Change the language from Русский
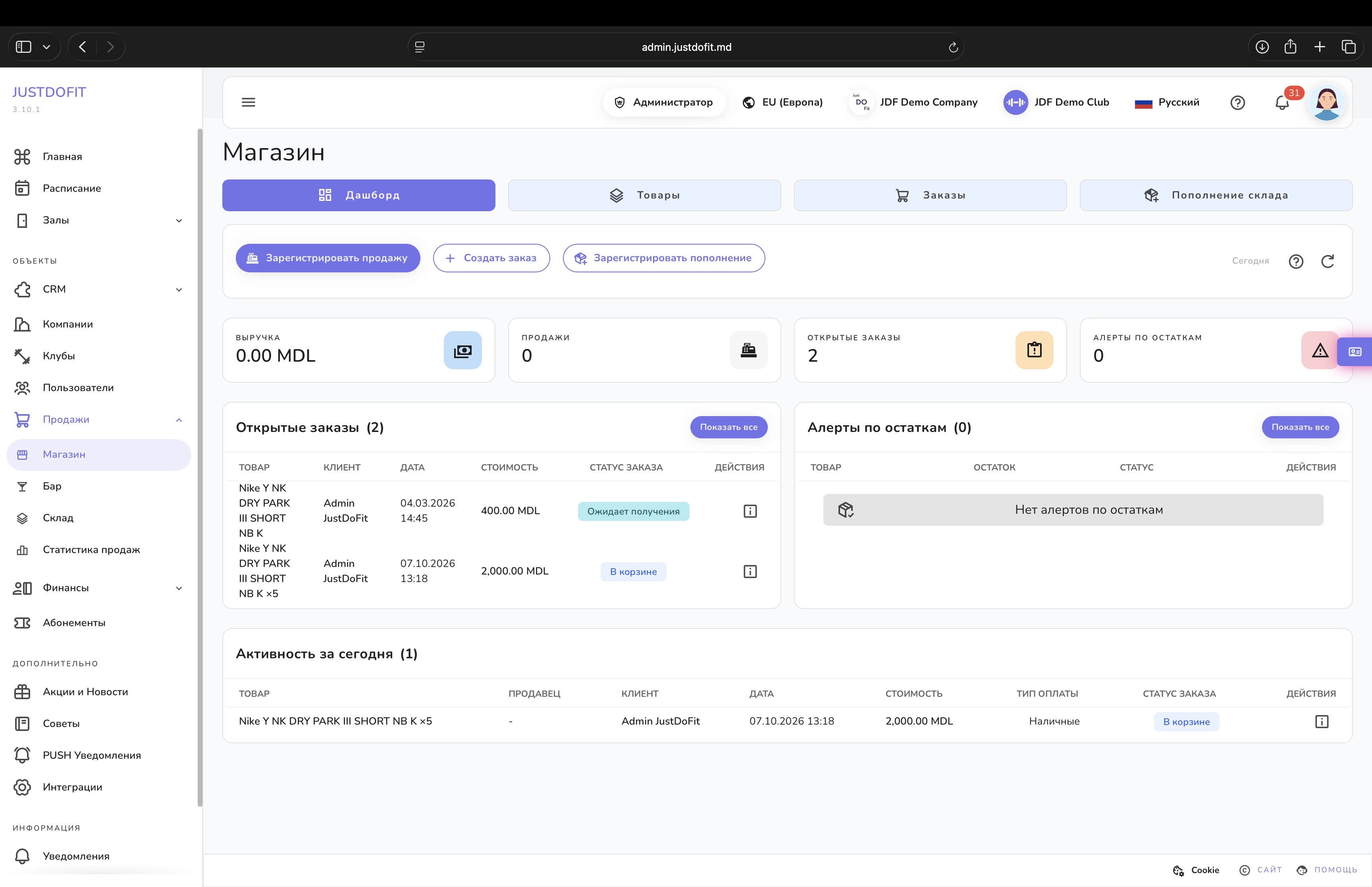Screen dimensions: 1372x887 (1166, 102)
